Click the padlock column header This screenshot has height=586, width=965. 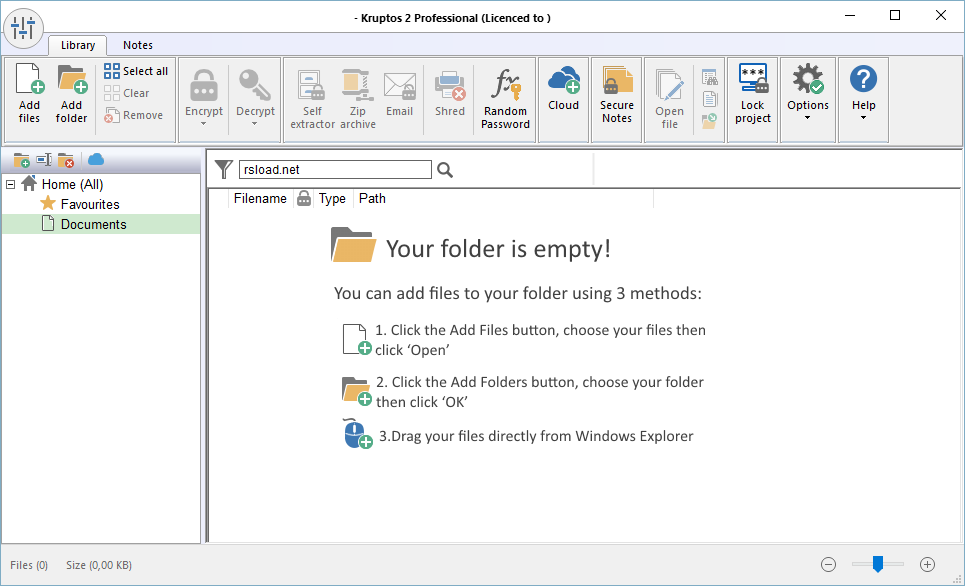click(303, 198)
